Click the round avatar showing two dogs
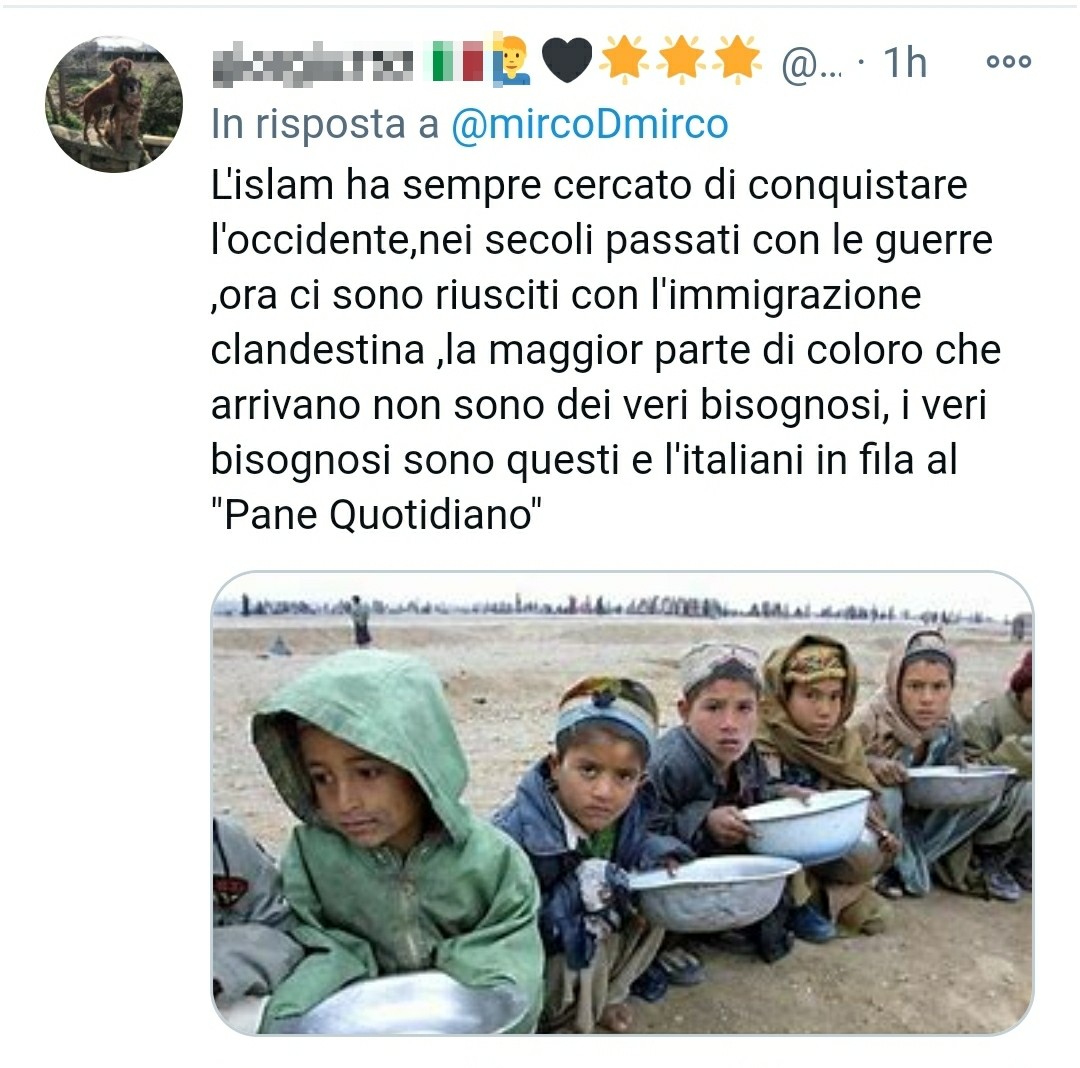The image size is (1080, 1068). [114, 104]
